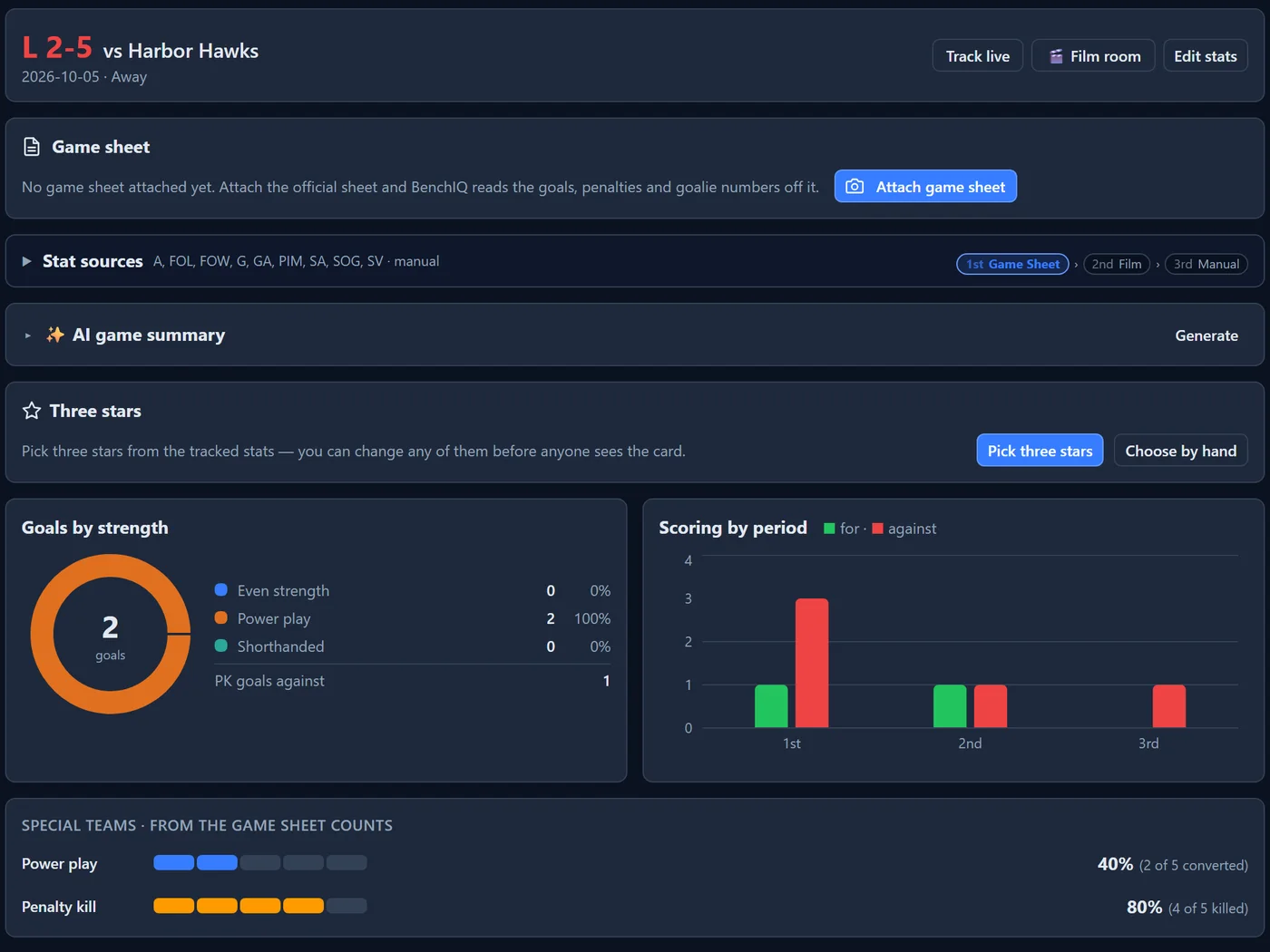Click the green 1st period for bar
Image resolution: width=1270 pixels, height=952 pixels.
click(771, 705)
